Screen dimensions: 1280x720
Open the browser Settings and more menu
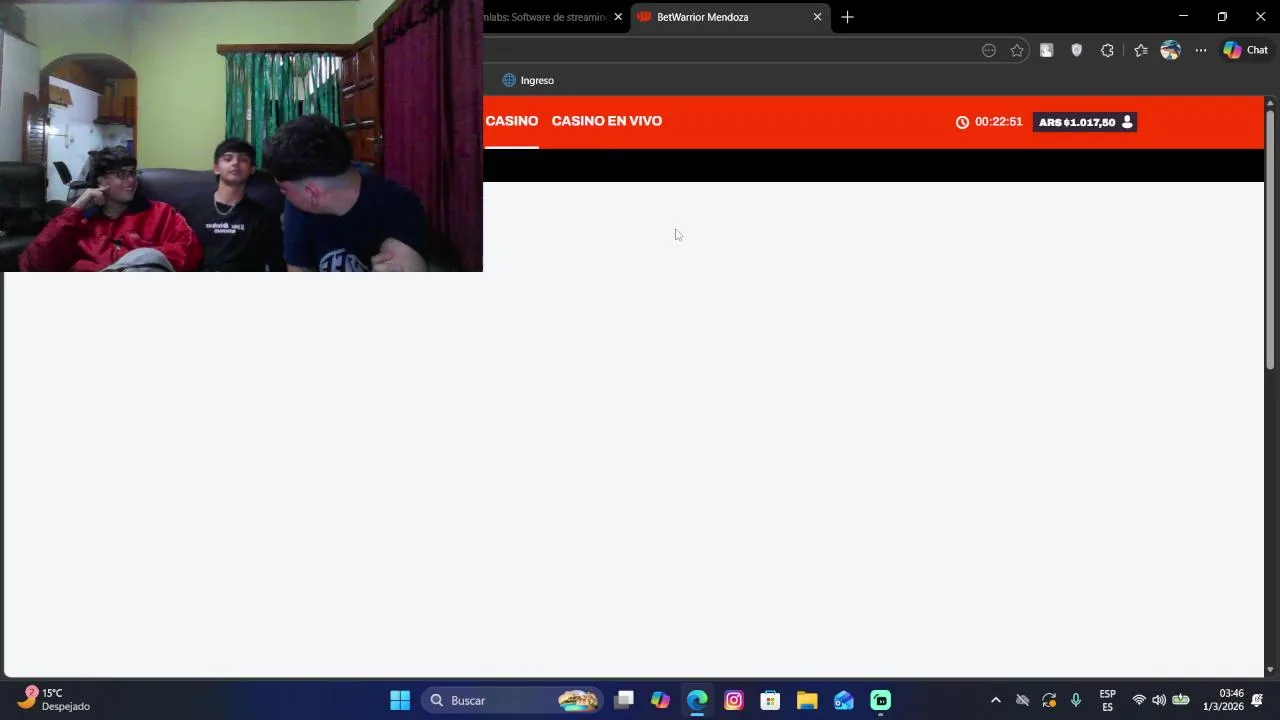tap(1201, 50)
